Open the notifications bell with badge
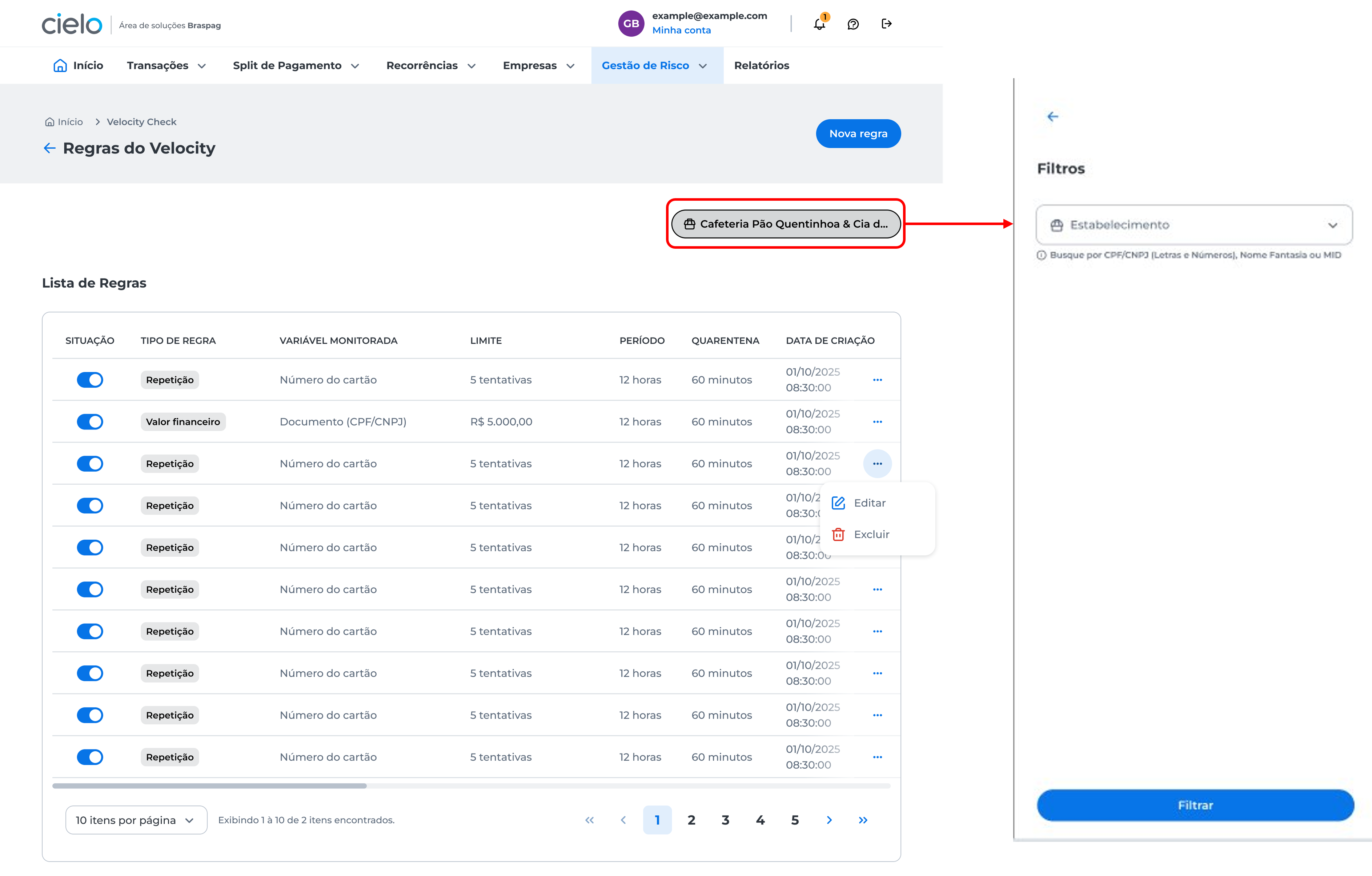Viewport: 1372px width, 876px height. [x=819, y=24]
